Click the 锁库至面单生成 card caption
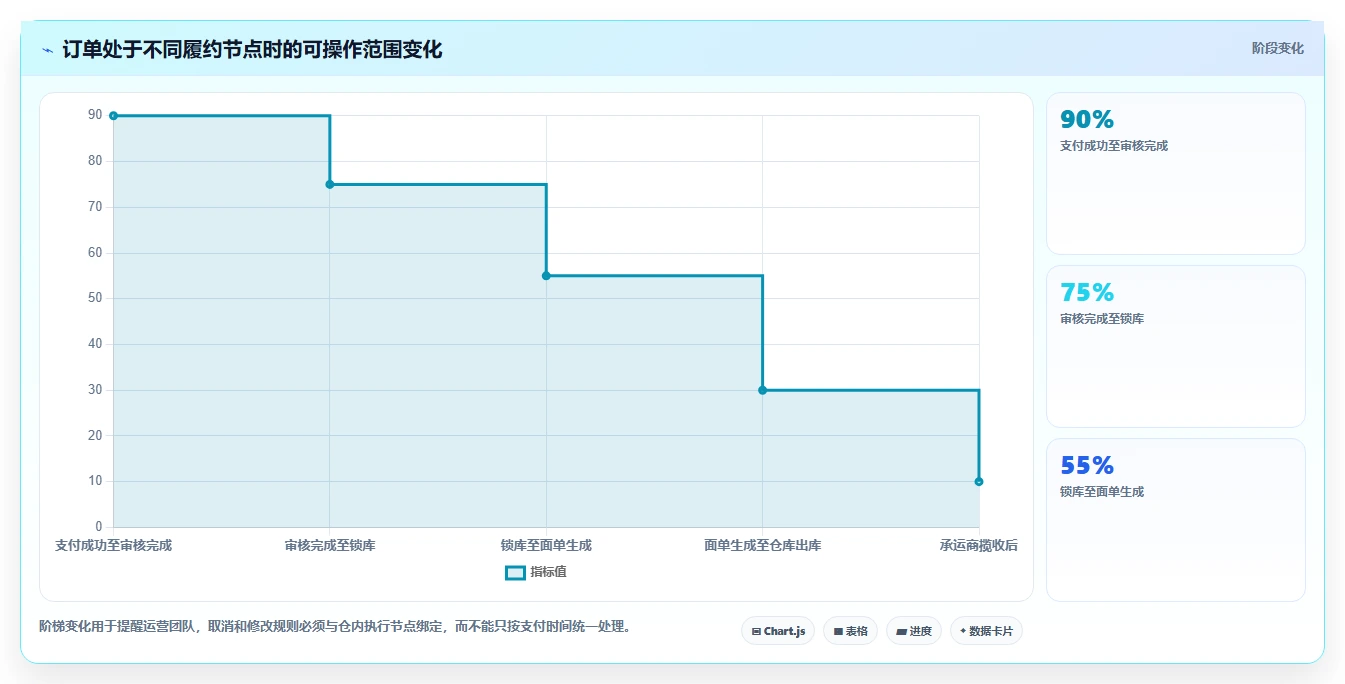The width and height of the screenshot is (1345, 684). click(1102, 492)
